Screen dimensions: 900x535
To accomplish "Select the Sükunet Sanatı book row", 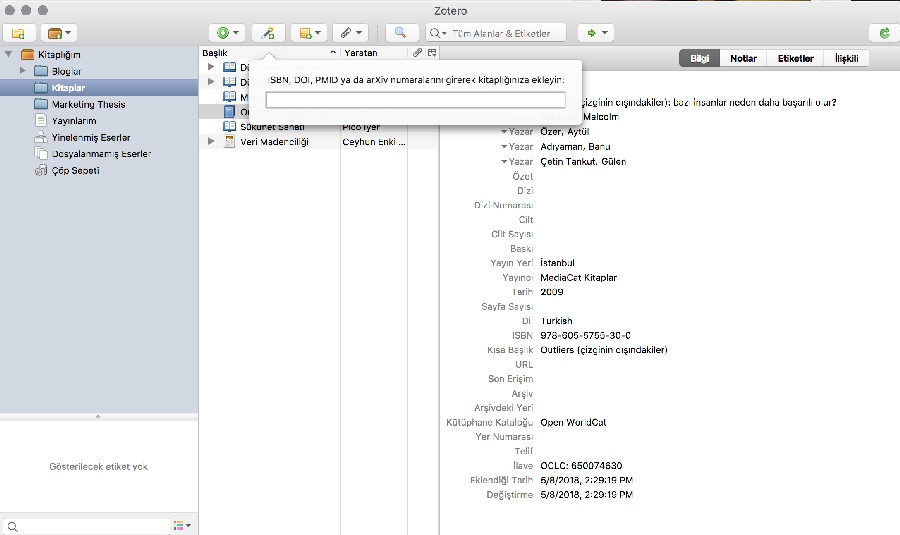I will pos(272,127).
